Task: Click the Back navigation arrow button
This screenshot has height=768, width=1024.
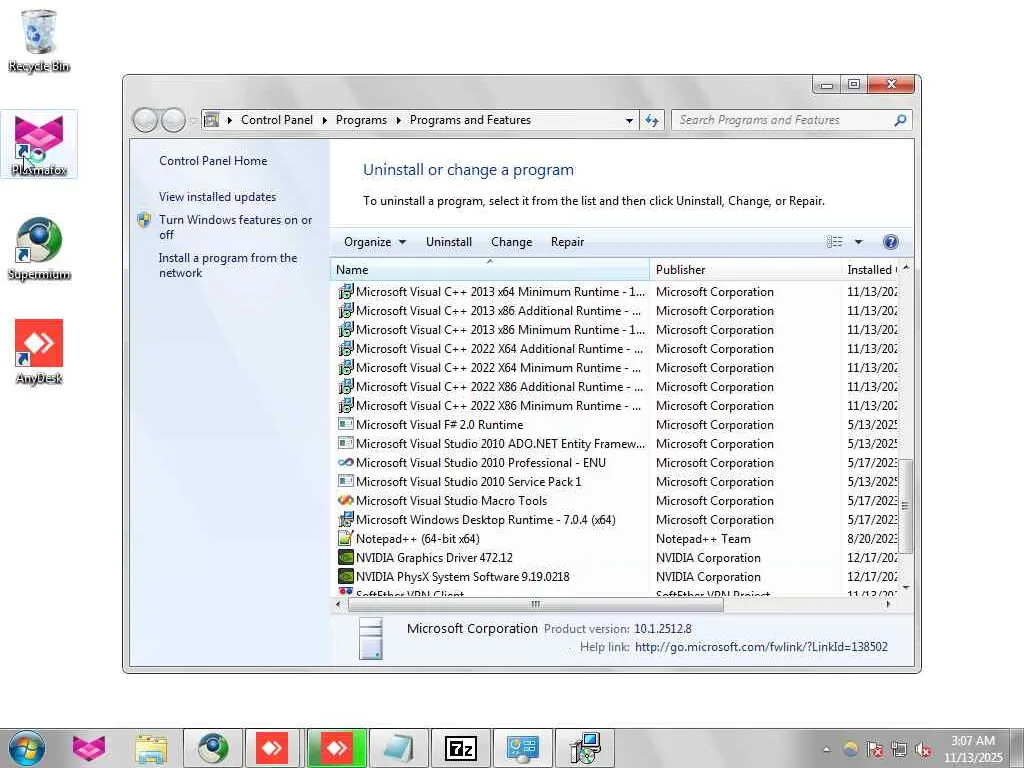Action: tap(145, 120)
